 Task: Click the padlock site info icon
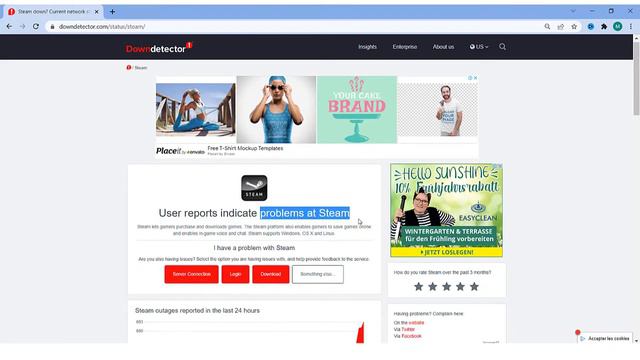click(52, 27)
